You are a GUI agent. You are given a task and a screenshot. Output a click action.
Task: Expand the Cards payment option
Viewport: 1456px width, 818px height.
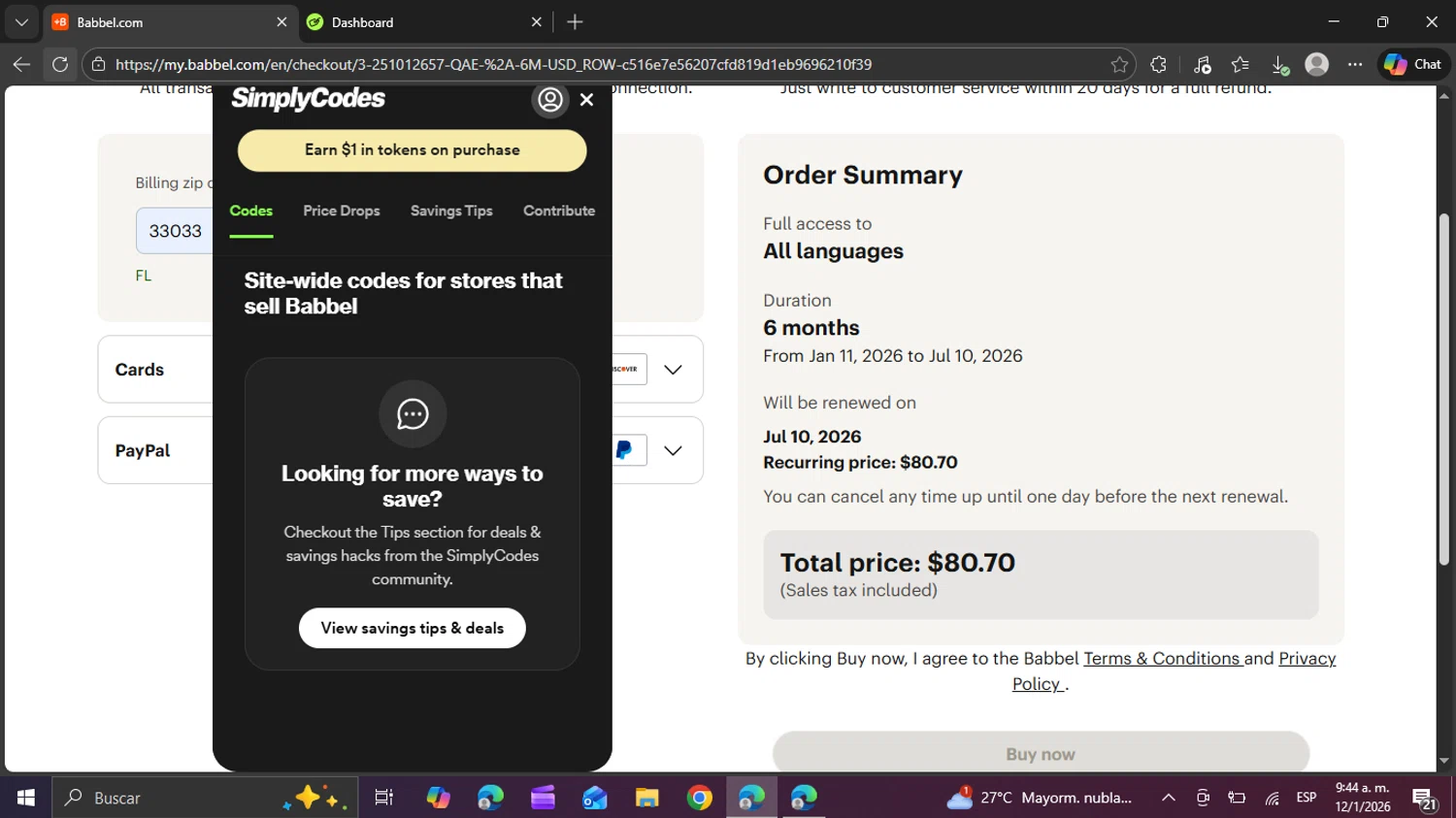(x=673, y=370)
